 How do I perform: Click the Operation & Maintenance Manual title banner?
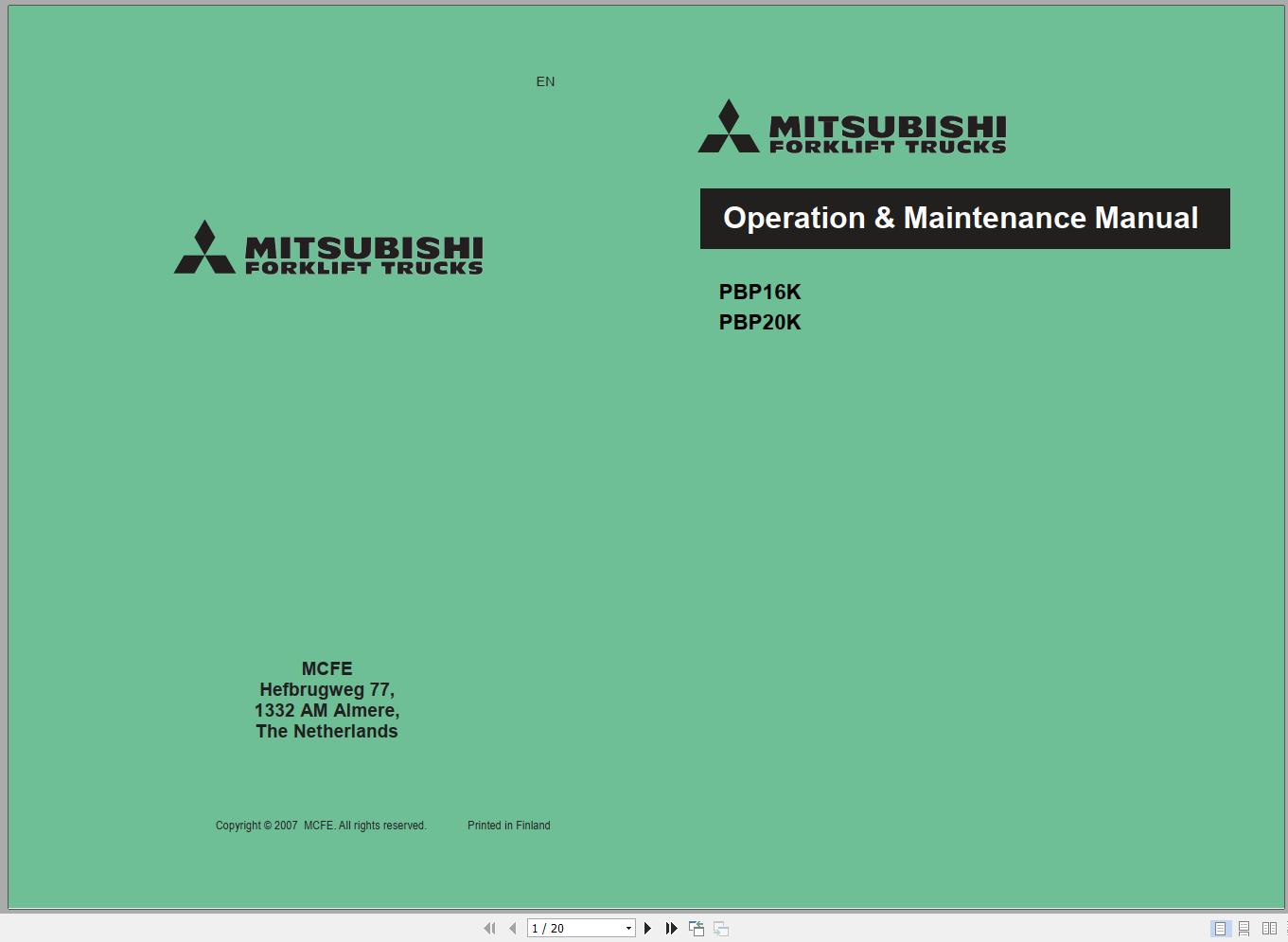point(964,219)
